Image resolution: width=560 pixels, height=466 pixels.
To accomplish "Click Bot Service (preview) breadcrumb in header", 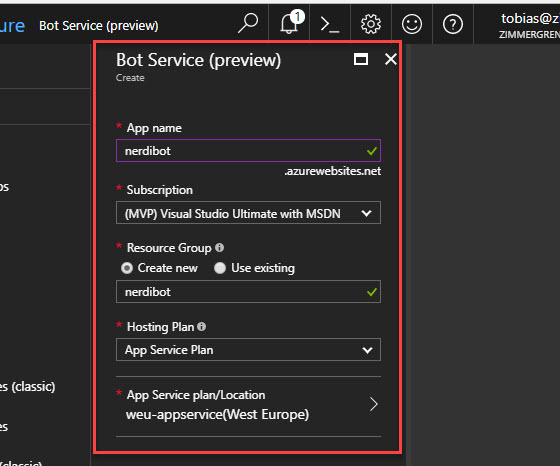I will (99, 26).
